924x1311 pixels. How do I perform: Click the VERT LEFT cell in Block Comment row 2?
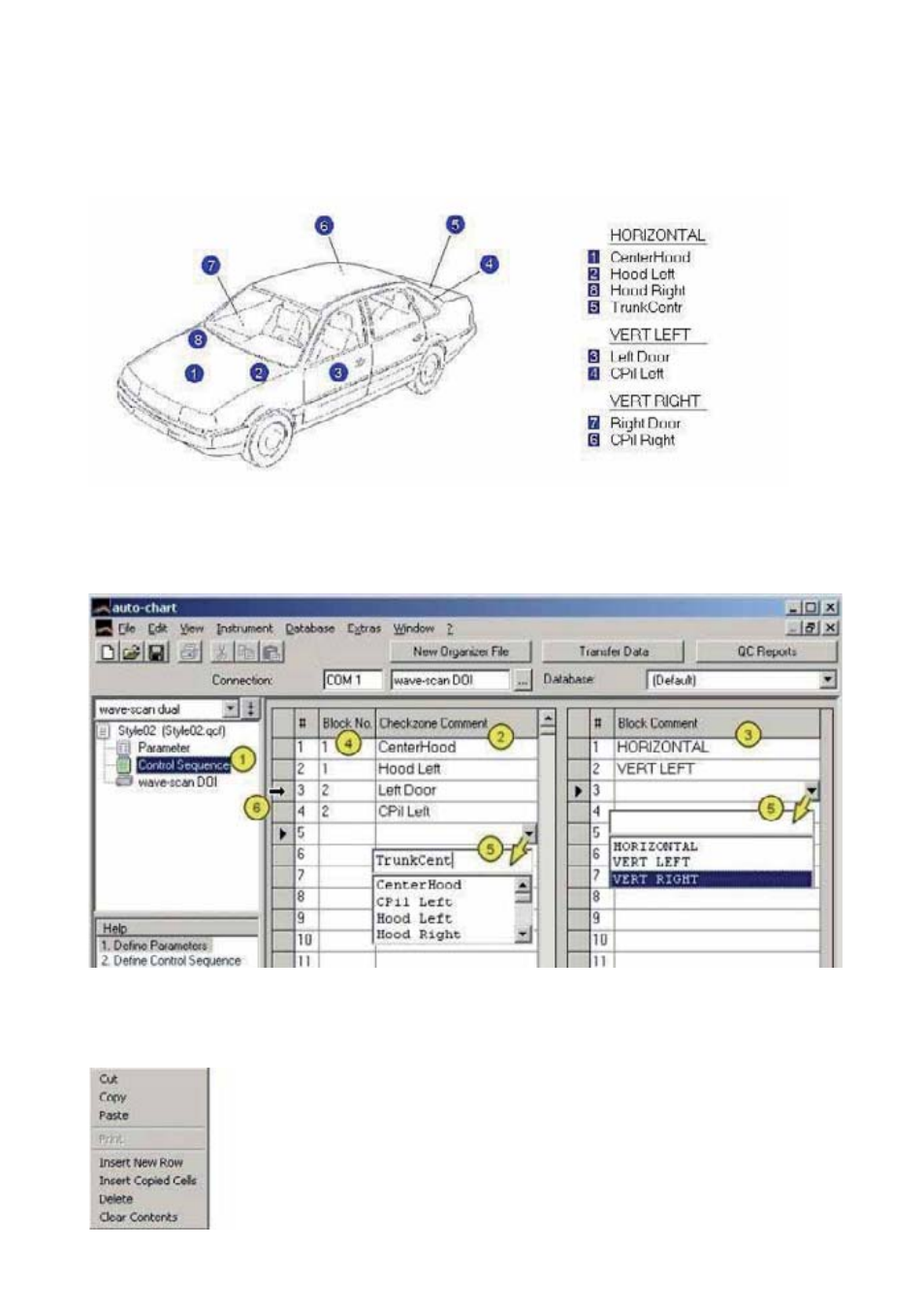(x=717, y=769)
